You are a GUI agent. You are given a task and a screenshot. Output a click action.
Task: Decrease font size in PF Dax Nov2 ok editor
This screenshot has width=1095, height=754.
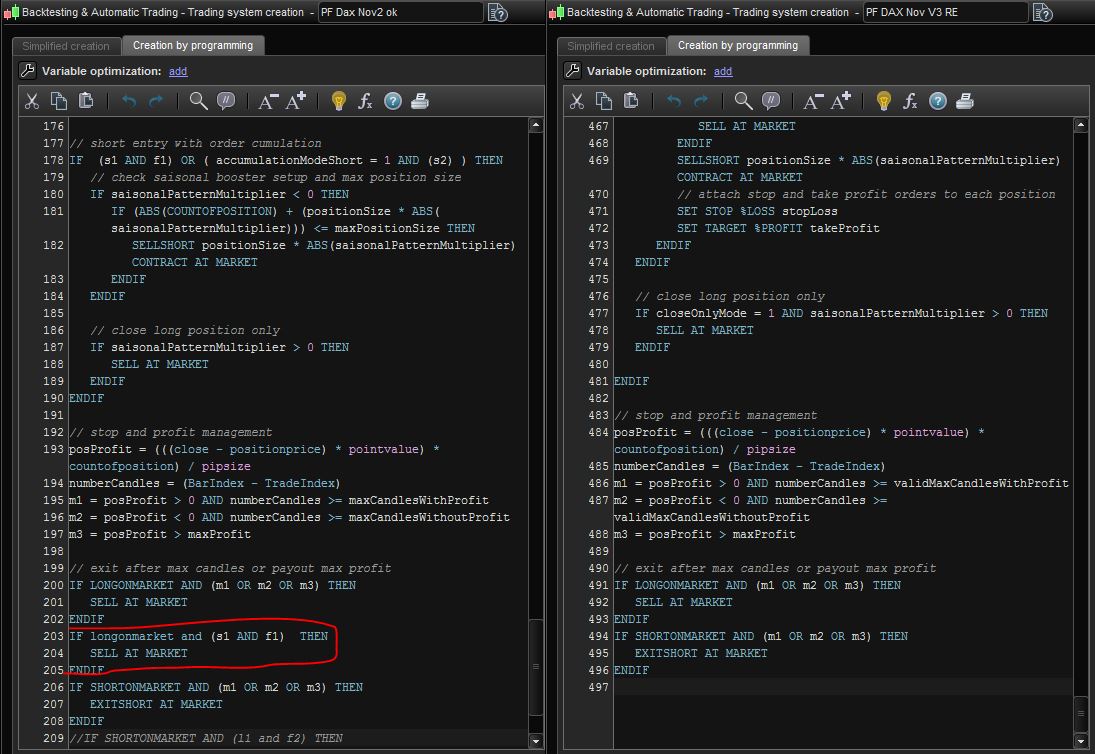point(268,101)
